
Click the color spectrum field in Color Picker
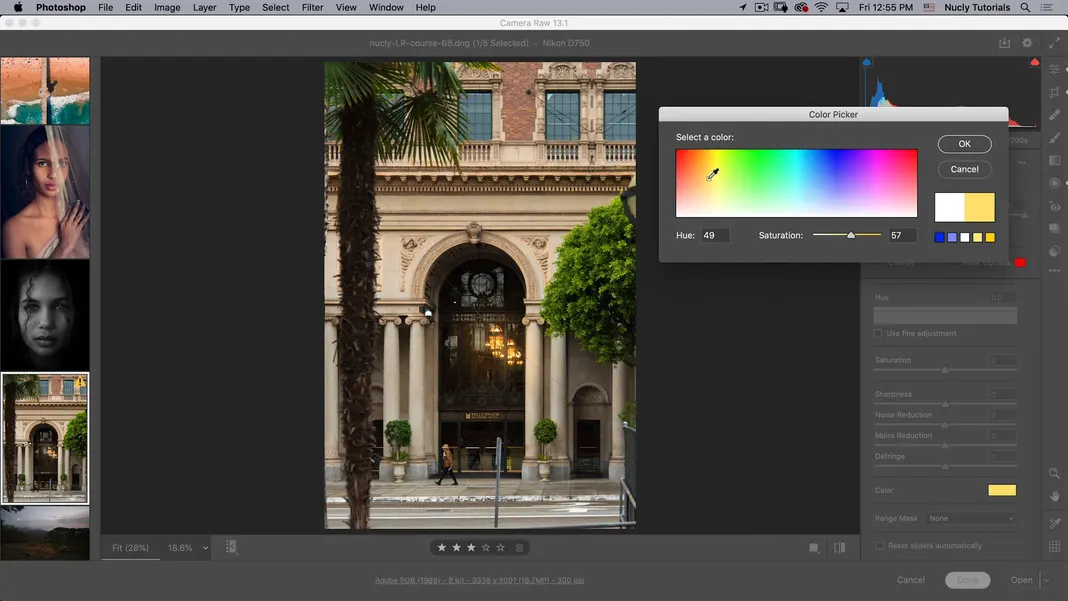pyautogui.click(x=796, y=183)
